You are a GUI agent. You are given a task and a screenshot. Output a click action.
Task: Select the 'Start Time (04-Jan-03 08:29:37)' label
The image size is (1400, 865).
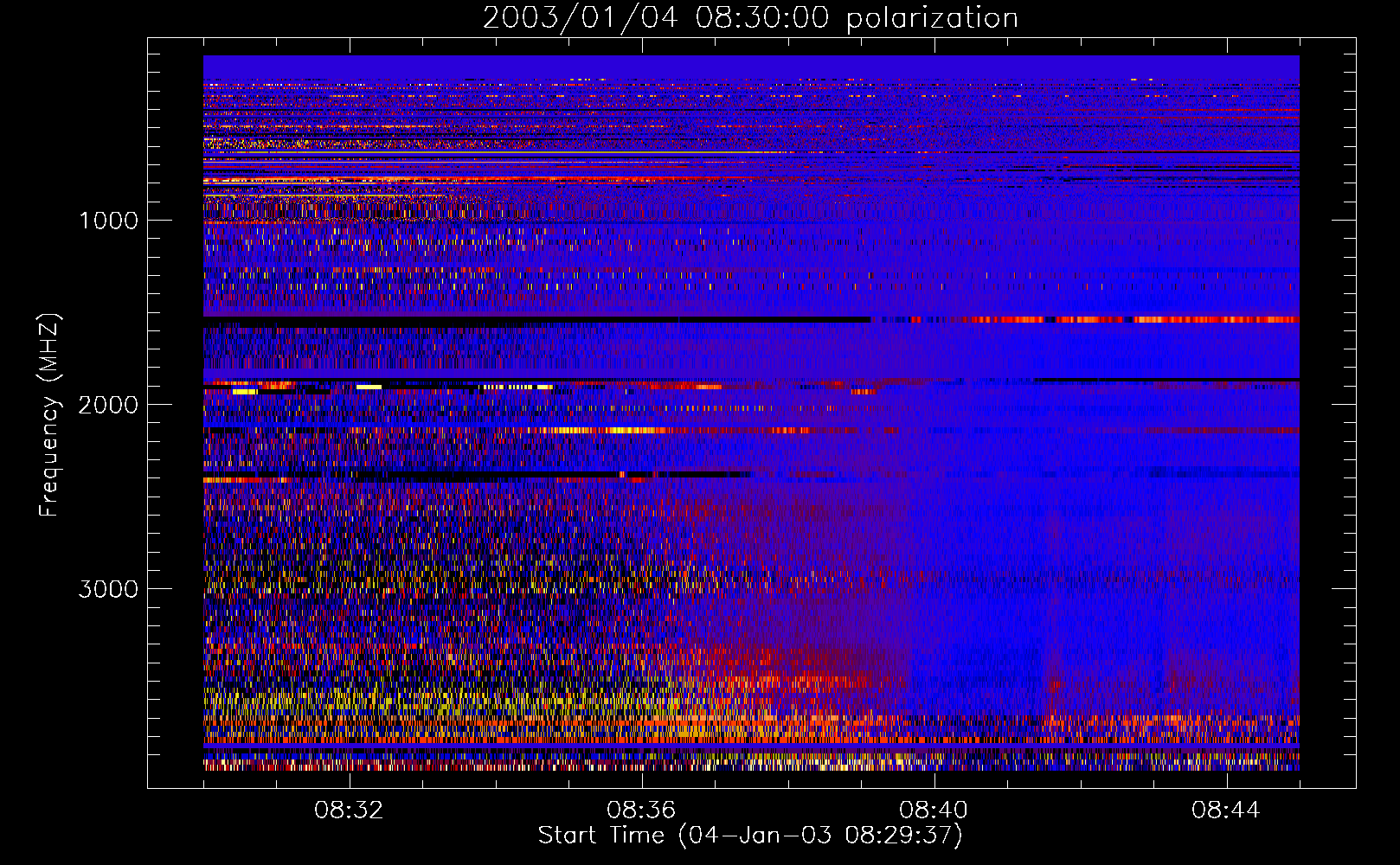750,836
